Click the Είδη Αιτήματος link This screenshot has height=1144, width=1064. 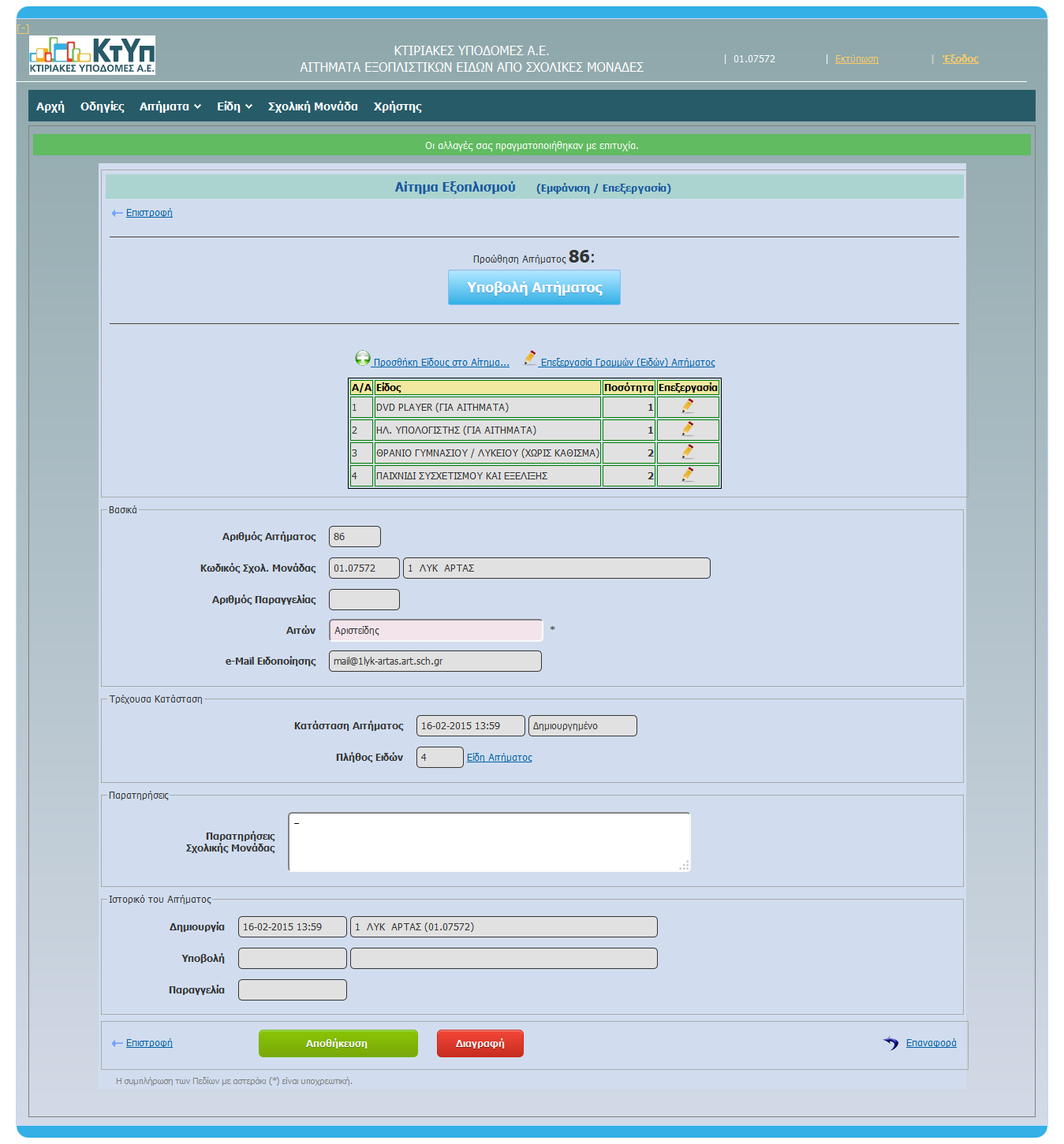pos(499,758)
